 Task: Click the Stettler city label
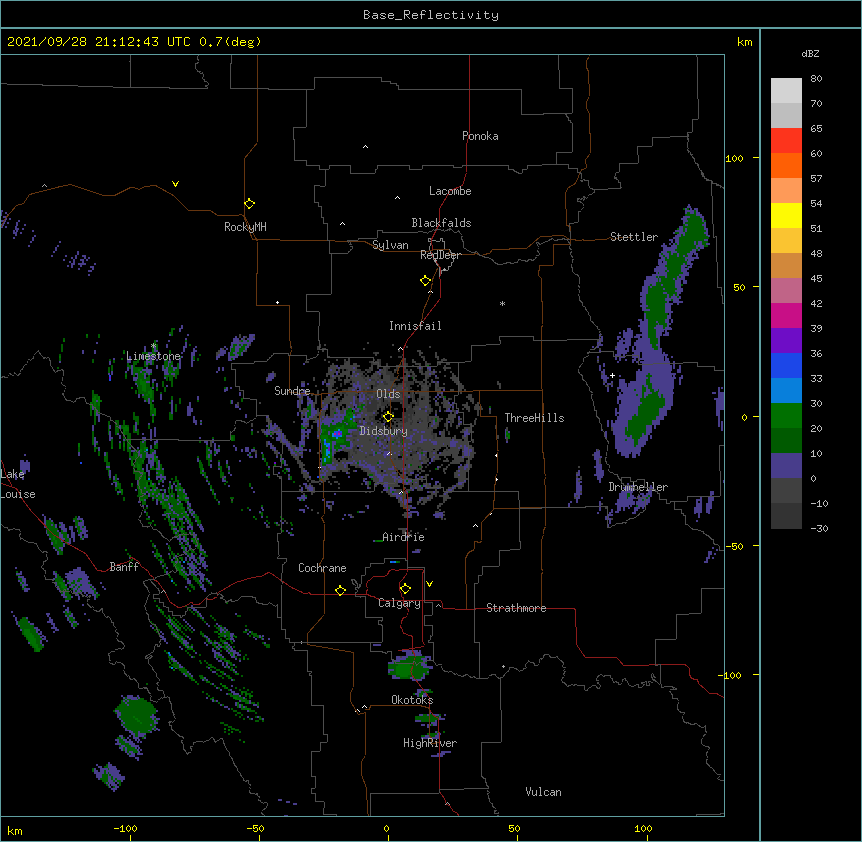pyautogui.click(x=634, y=237)
